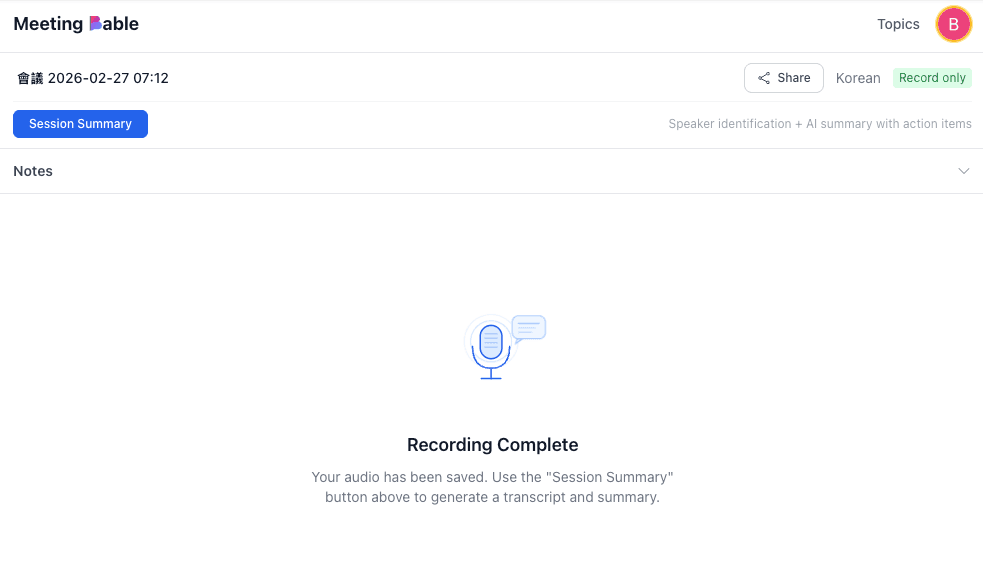
Task: Toggle the Record only mode badge
Action: pos(932,78)
